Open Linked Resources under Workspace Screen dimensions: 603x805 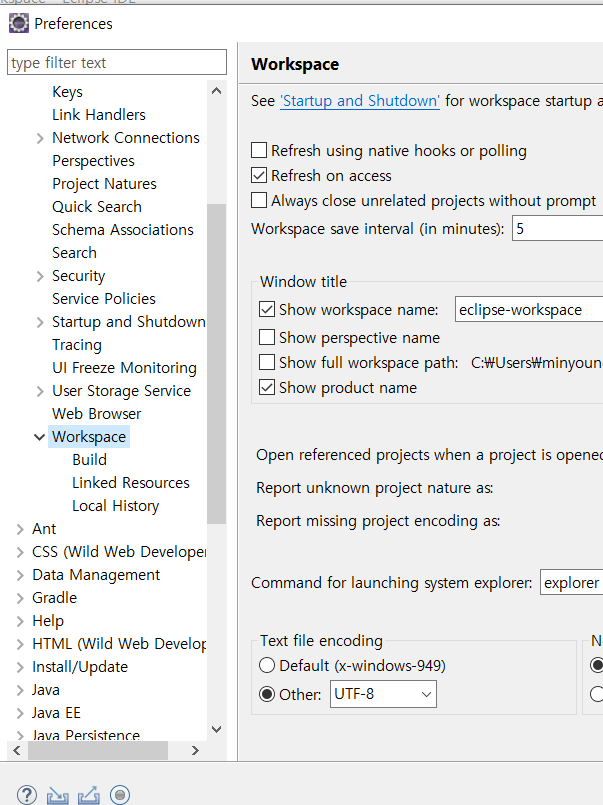click(x=130, y=483)
